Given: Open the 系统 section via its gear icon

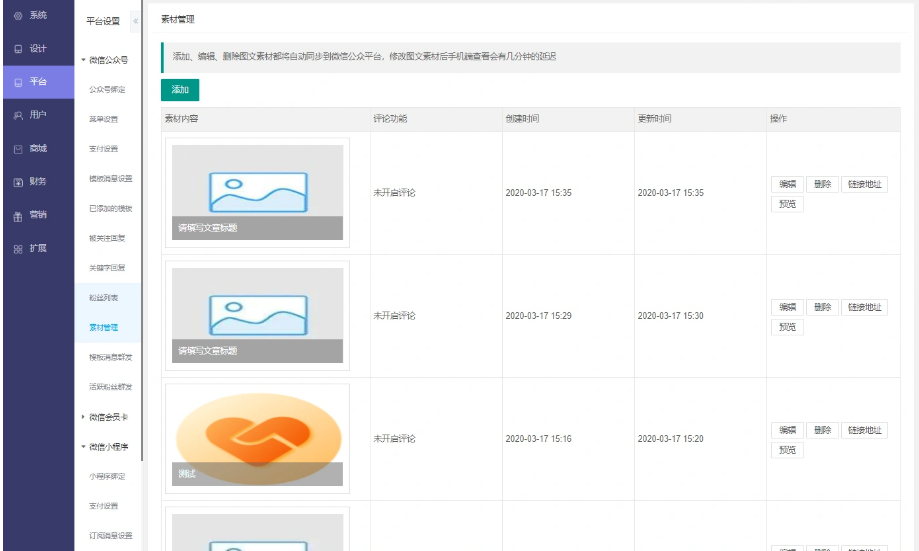Looking at the screenshot, I should [18, 16].
